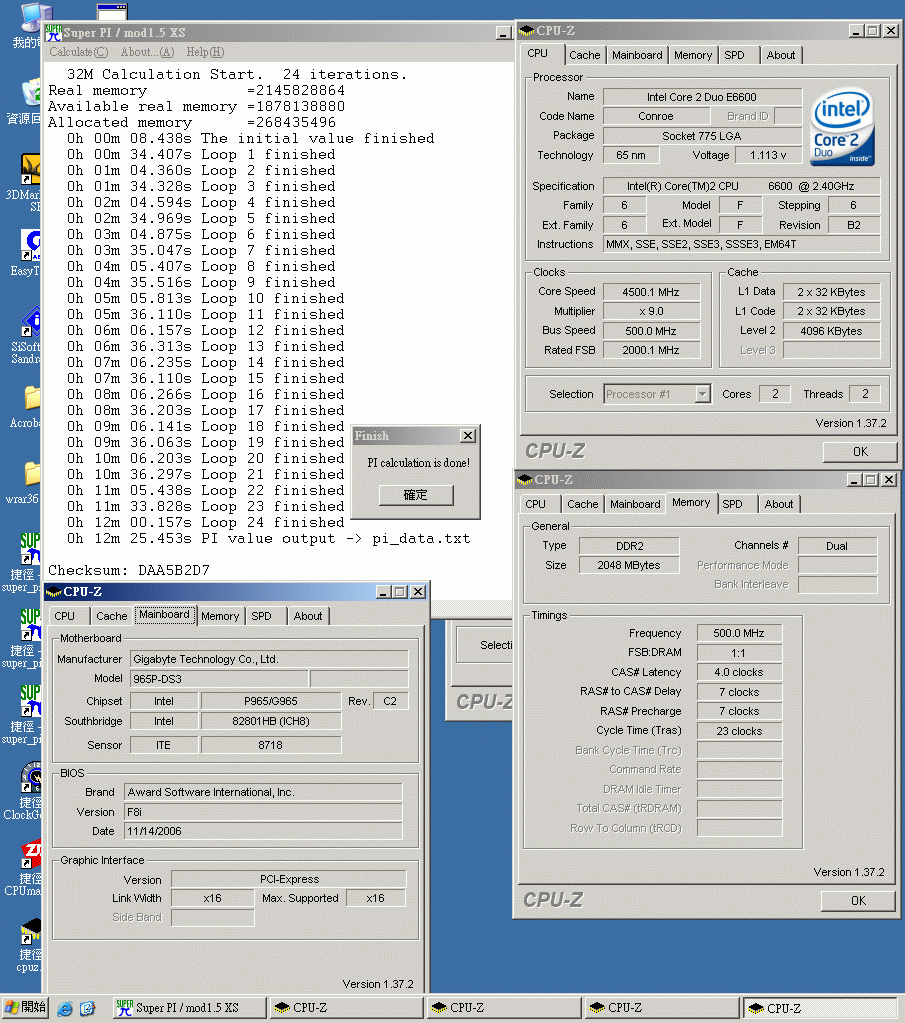
Task: Click the Checksum DAA5B2D7 line
Action: tap(129, 570)
